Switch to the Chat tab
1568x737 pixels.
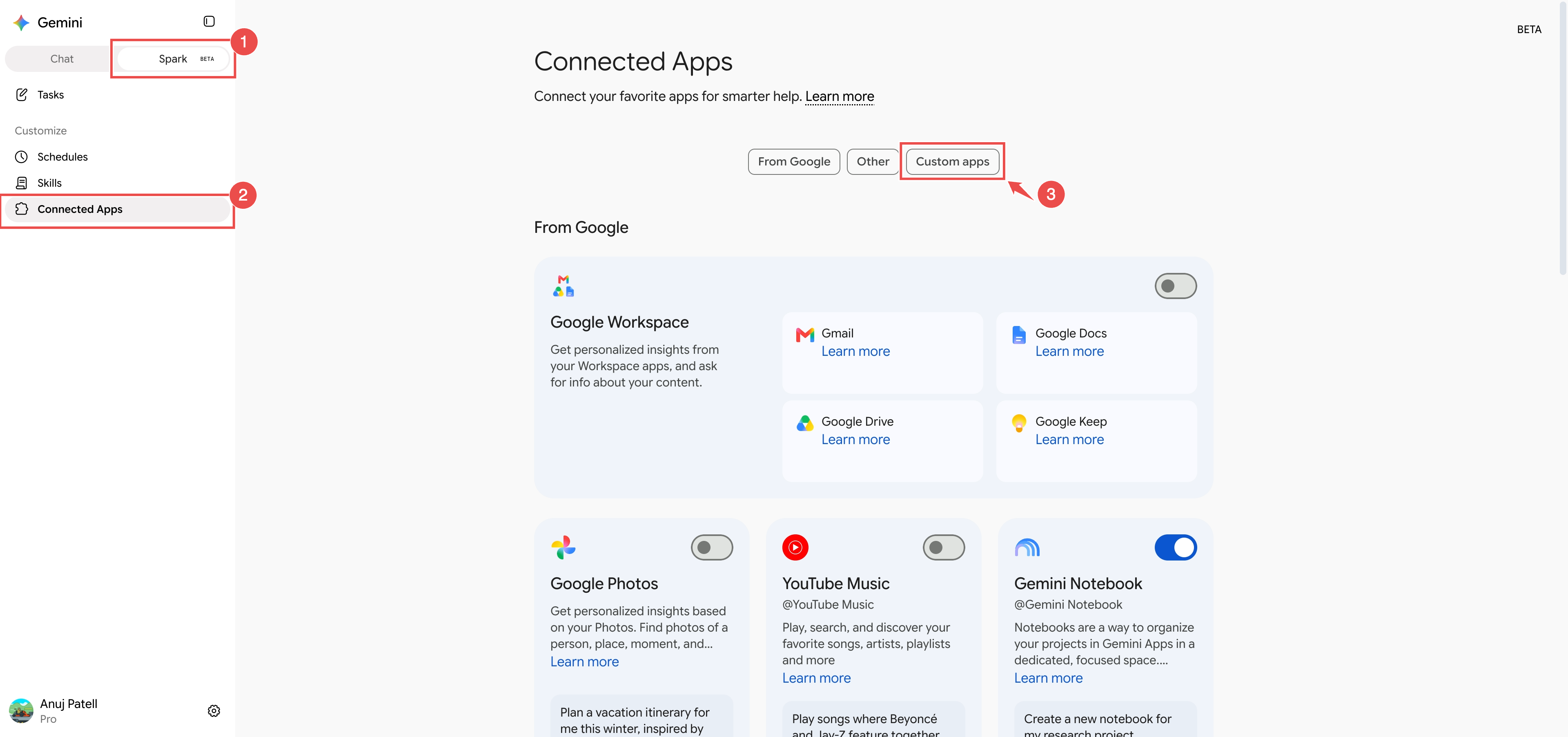pos(62,58)
